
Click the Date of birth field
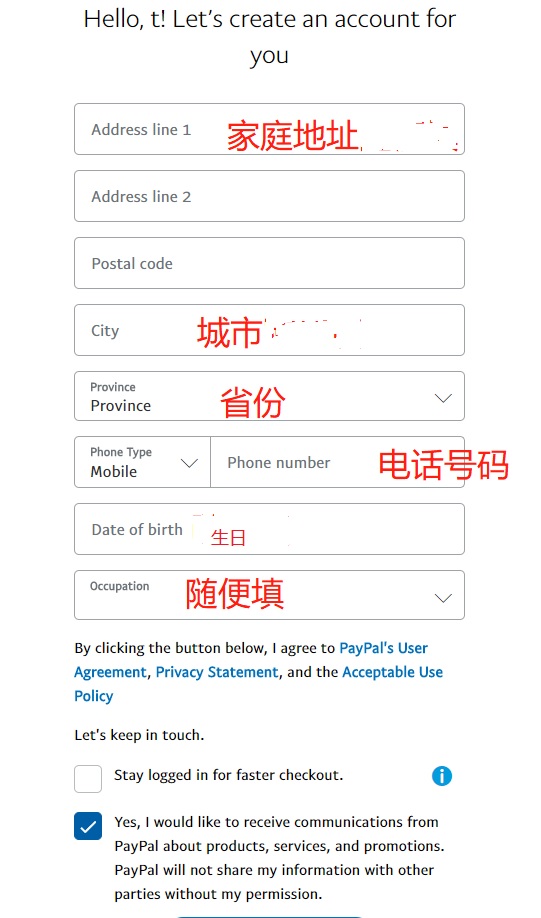(x=269, y=529)
